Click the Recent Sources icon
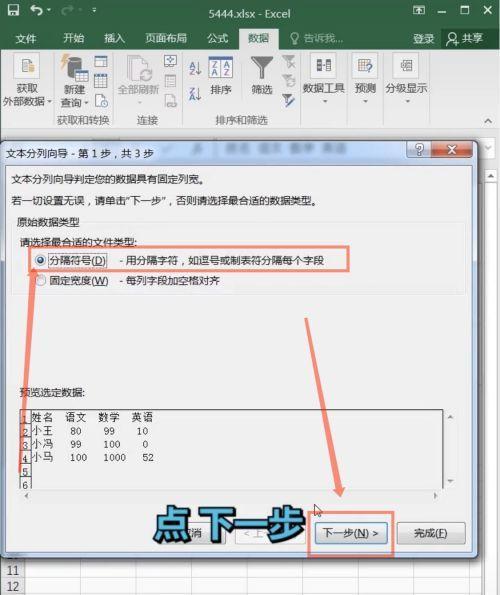Viewport: 500px width, 595px height. click(x=101, y=101)
